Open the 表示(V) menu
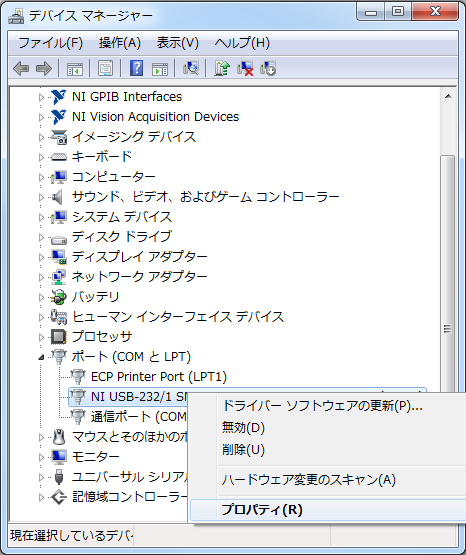 point(178,43)
